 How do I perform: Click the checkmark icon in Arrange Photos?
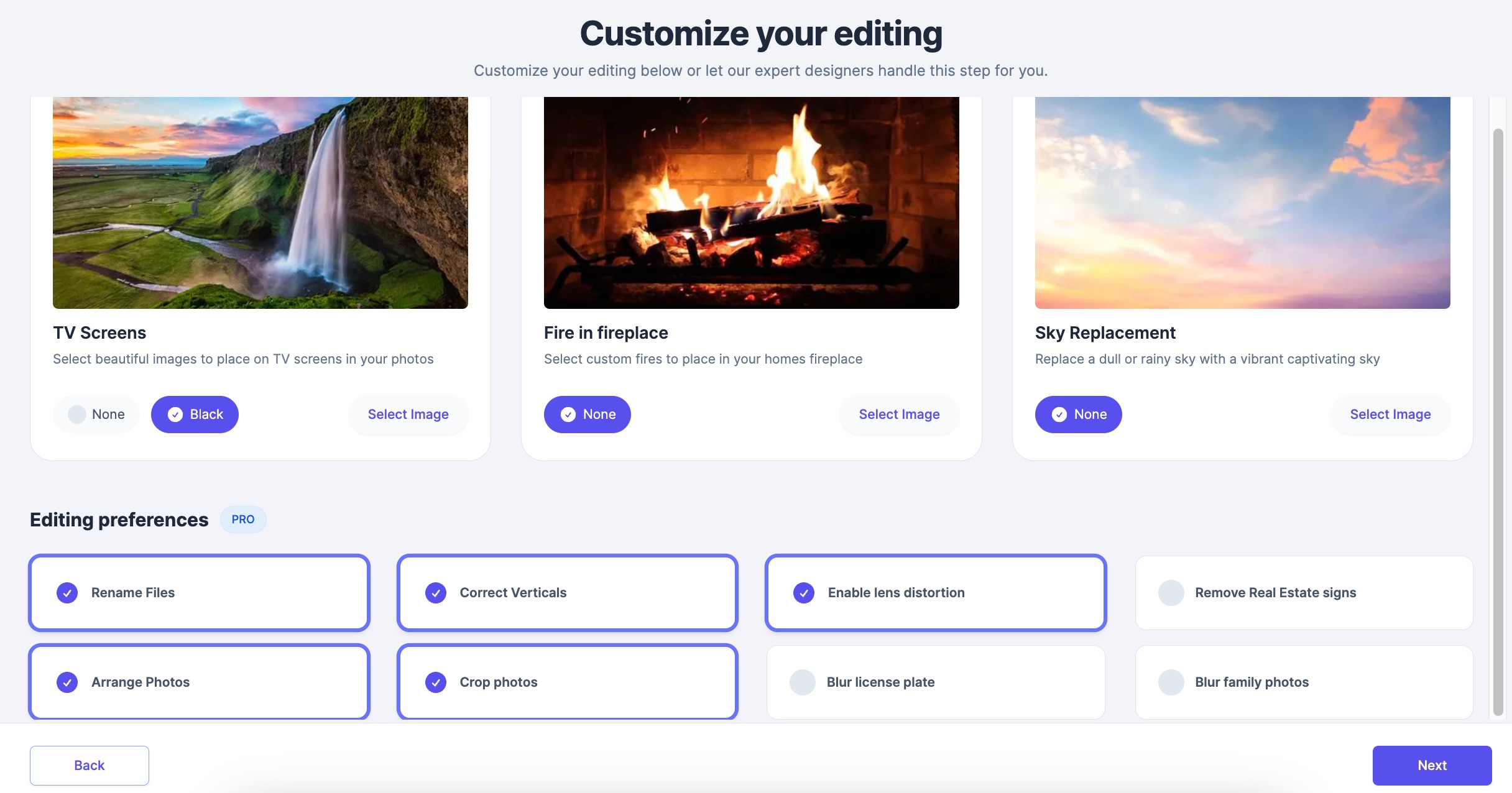pos(67,682)
